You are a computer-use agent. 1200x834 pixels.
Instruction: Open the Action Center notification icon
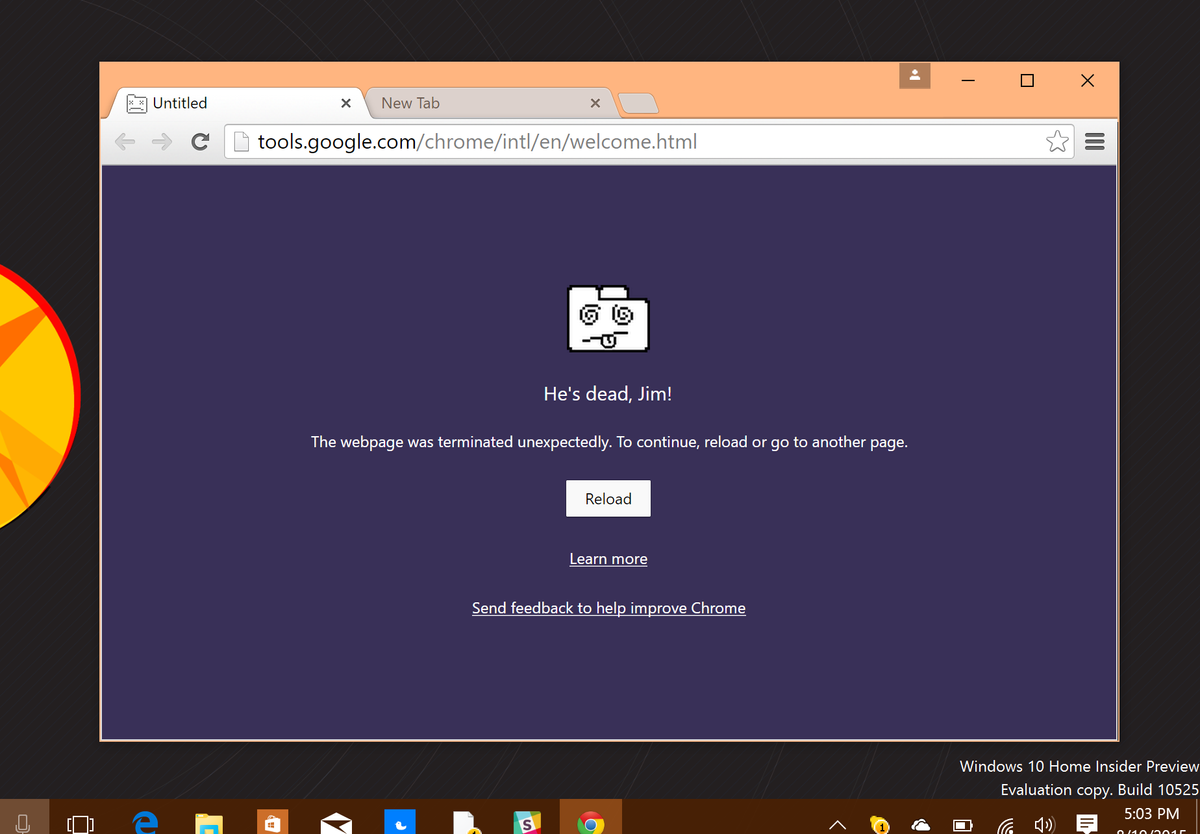coord(1087,822)
